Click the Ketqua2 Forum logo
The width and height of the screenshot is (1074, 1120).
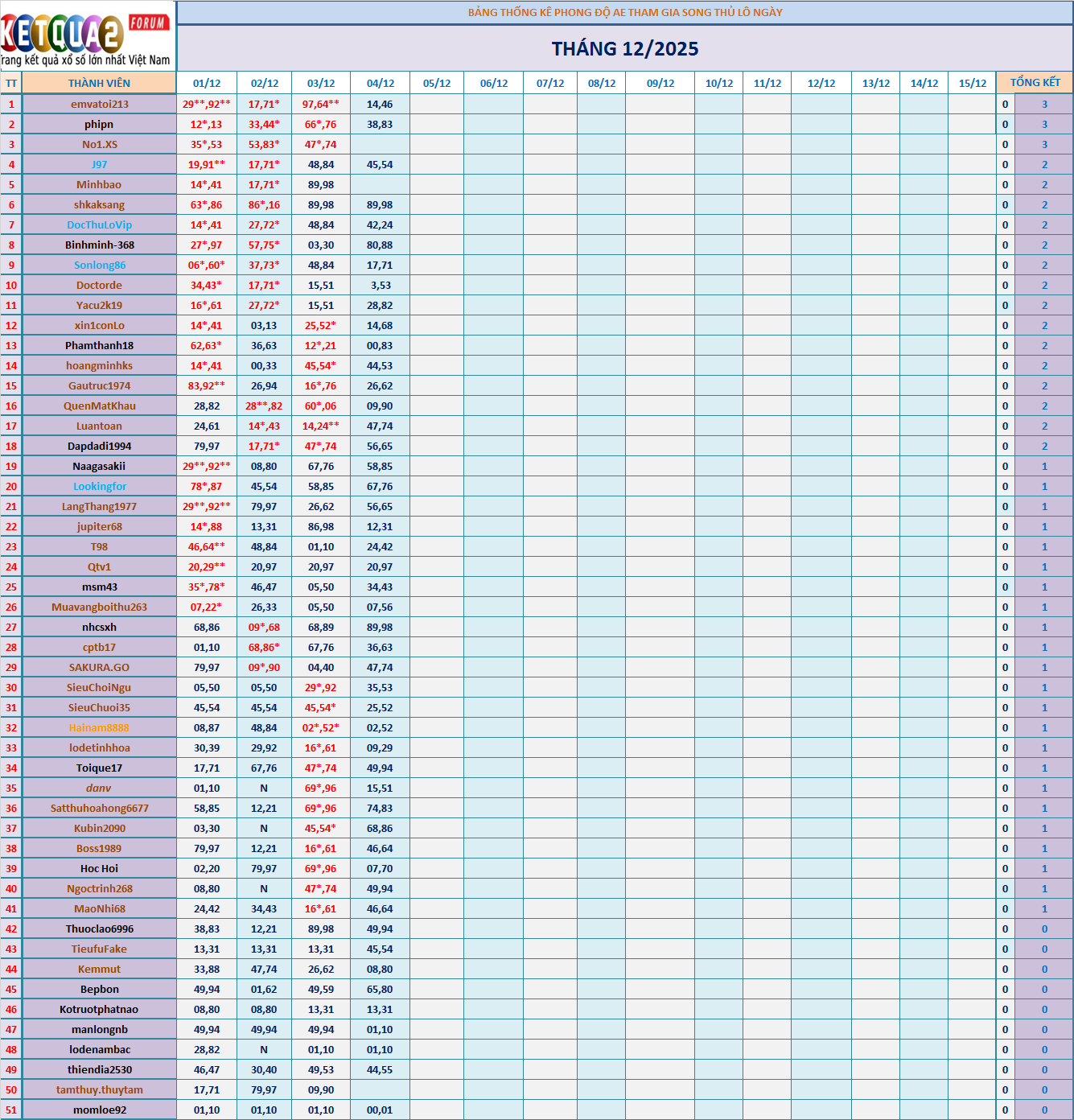click(87, 36)
